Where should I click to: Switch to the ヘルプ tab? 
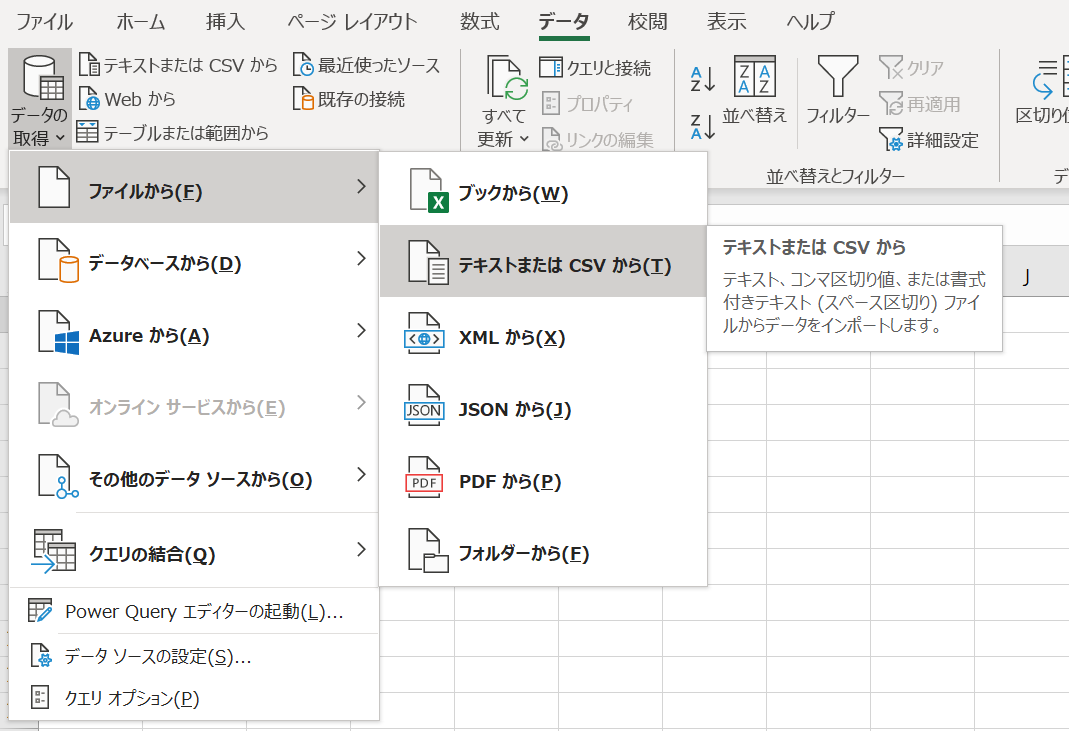click(x=810, y=22)
